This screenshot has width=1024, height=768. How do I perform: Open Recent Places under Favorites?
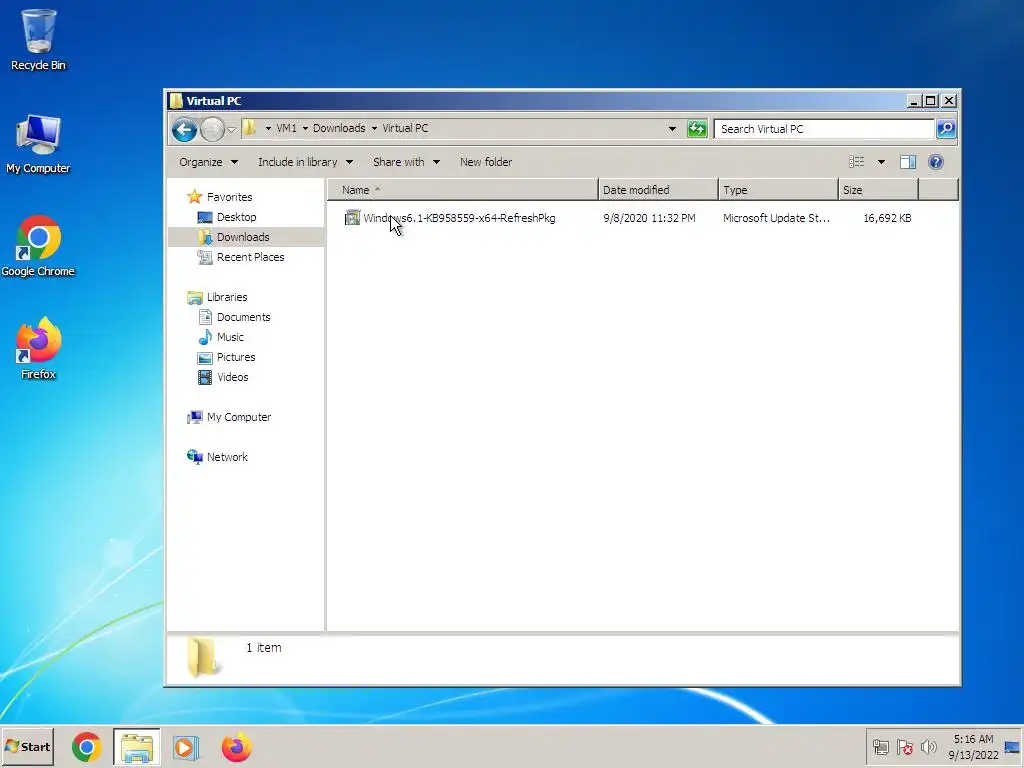tap(250, 257)
